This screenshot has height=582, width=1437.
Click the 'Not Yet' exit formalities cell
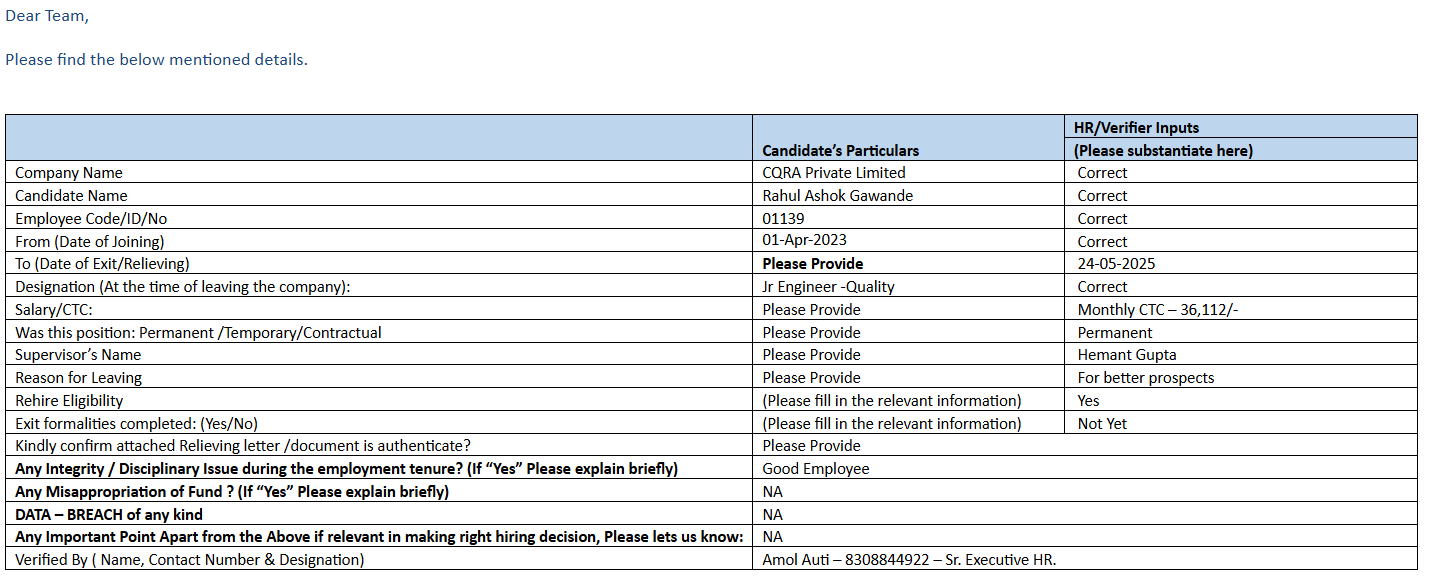pos(1102,424)
